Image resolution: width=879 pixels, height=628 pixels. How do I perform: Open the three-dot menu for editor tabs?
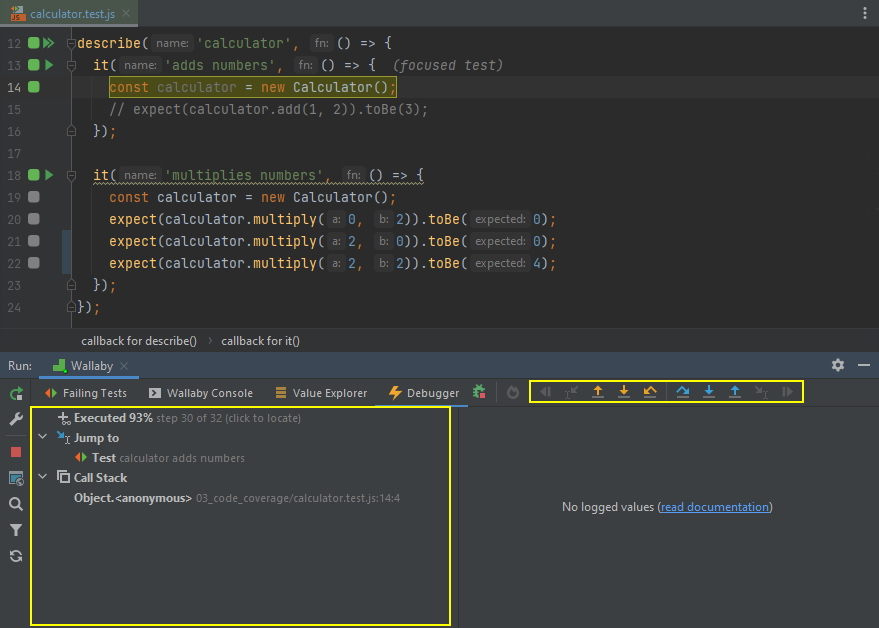865,13
